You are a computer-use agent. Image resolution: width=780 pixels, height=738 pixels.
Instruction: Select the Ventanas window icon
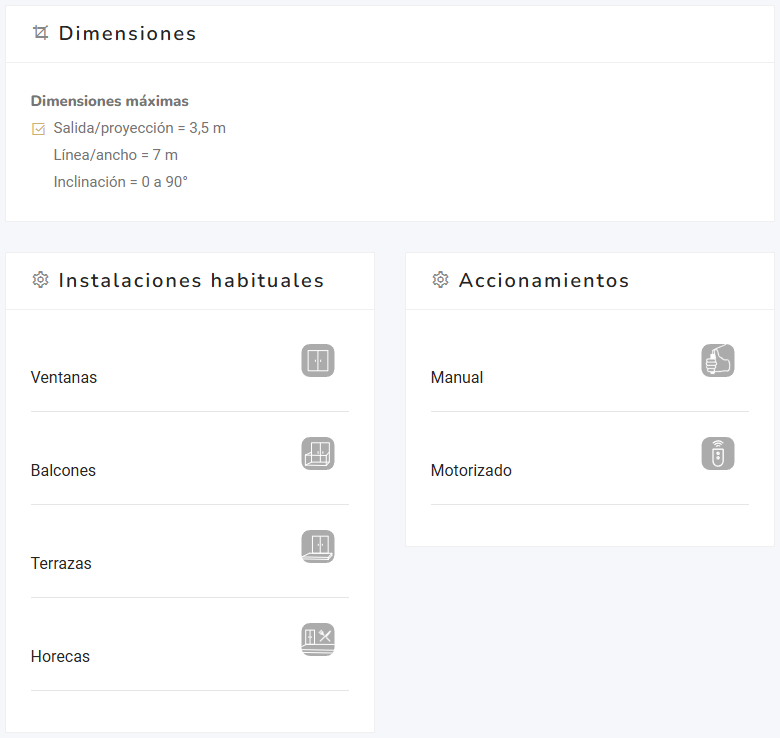pos(318,361)
